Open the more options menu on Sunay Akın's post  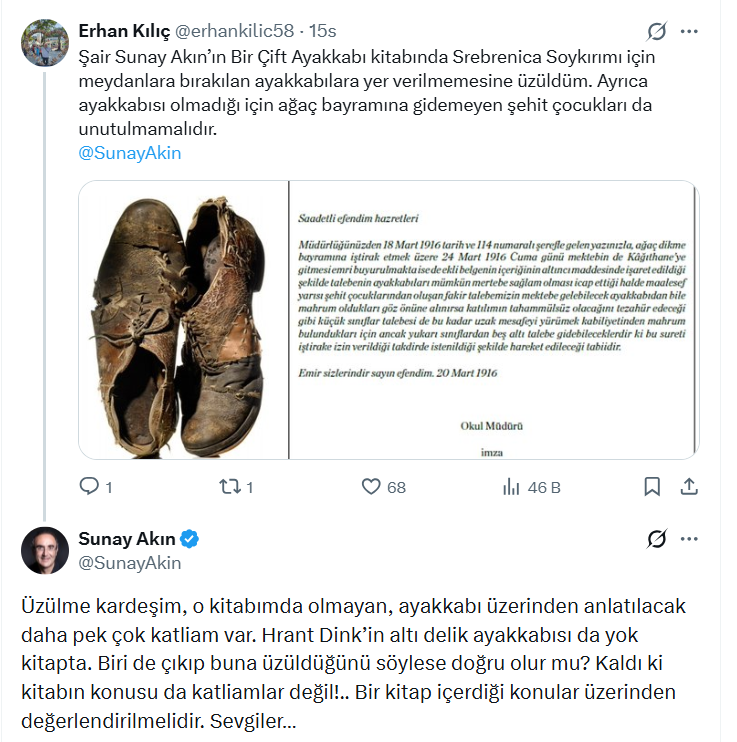[689, 539]
